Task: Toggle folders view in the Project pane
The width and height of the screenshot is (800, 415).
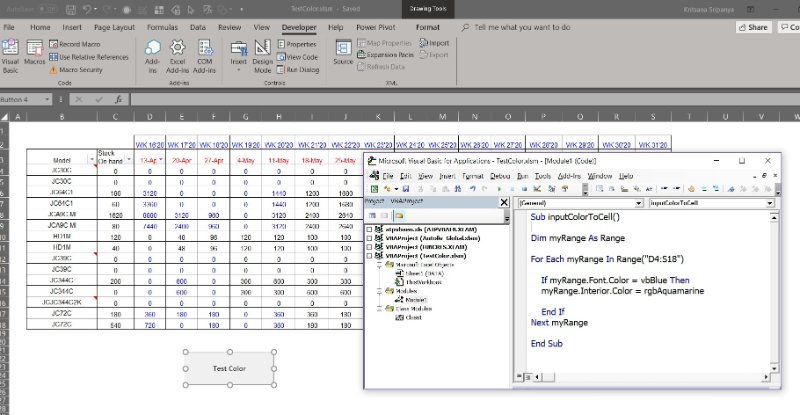Action: [x=398, y=215]
